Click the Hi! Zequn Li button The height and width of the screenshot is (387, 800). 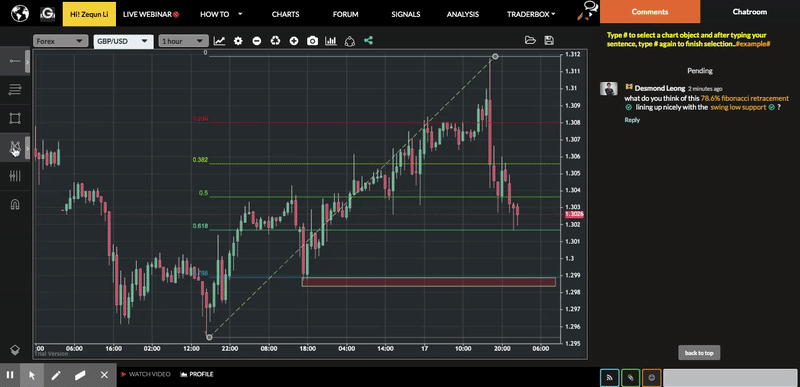89,14
